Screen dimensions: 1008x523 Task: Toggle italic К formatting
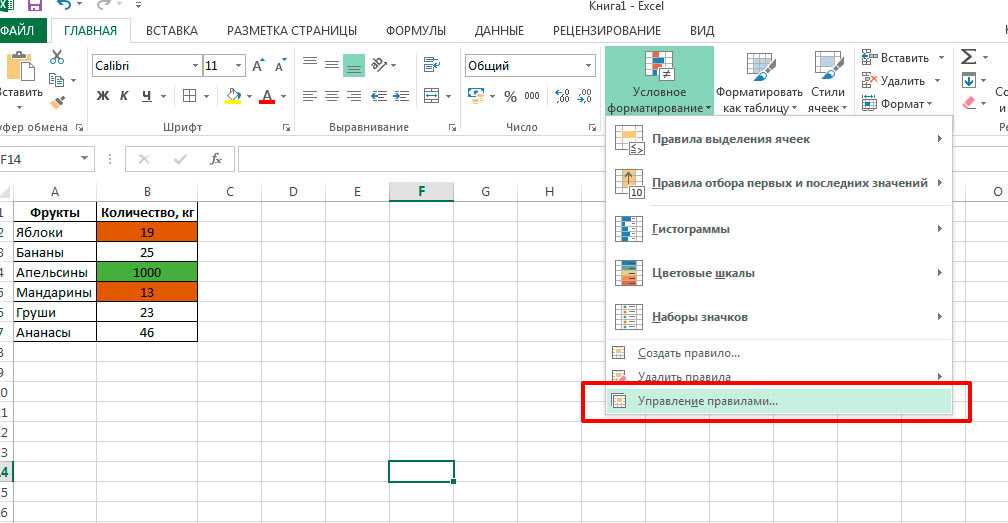tap(124, 96)
